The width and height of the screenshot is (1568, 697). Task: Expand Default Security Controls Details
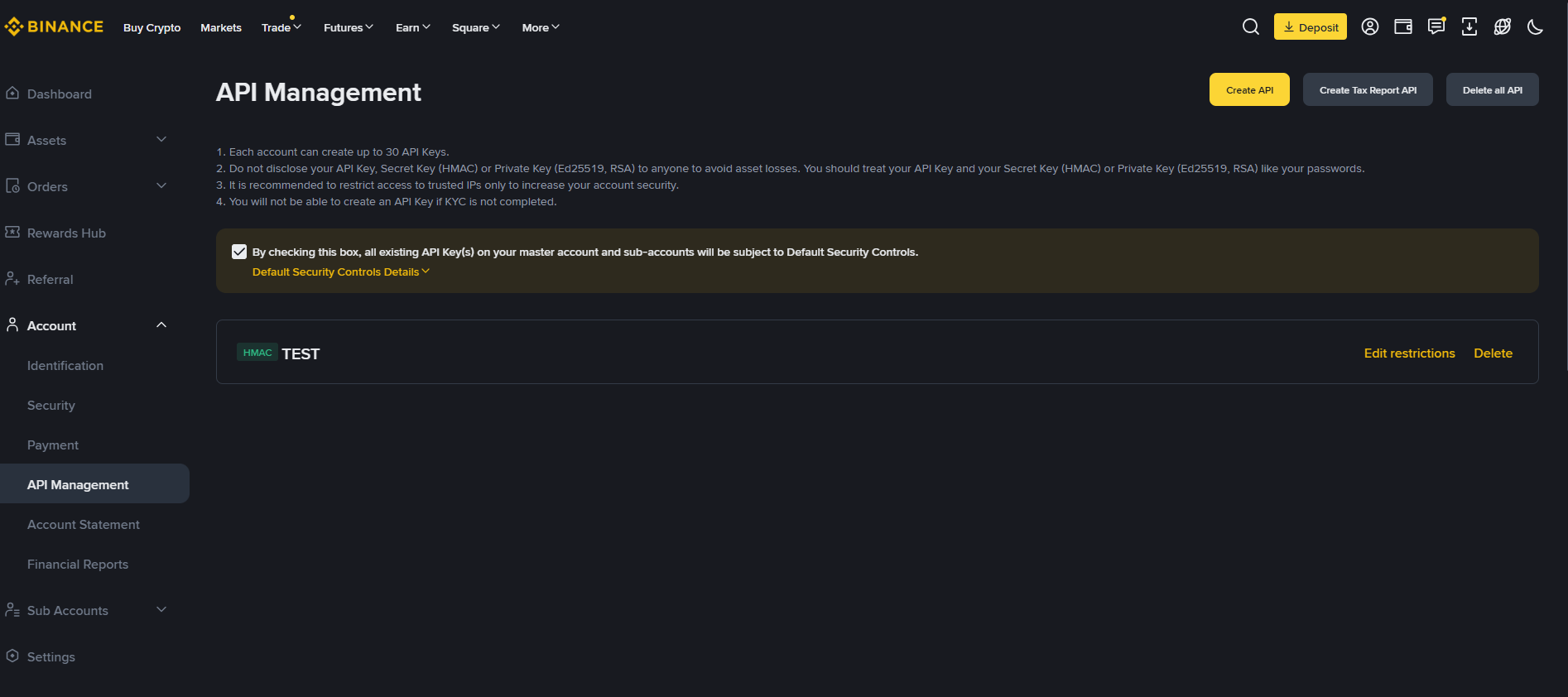coord(340,272)
